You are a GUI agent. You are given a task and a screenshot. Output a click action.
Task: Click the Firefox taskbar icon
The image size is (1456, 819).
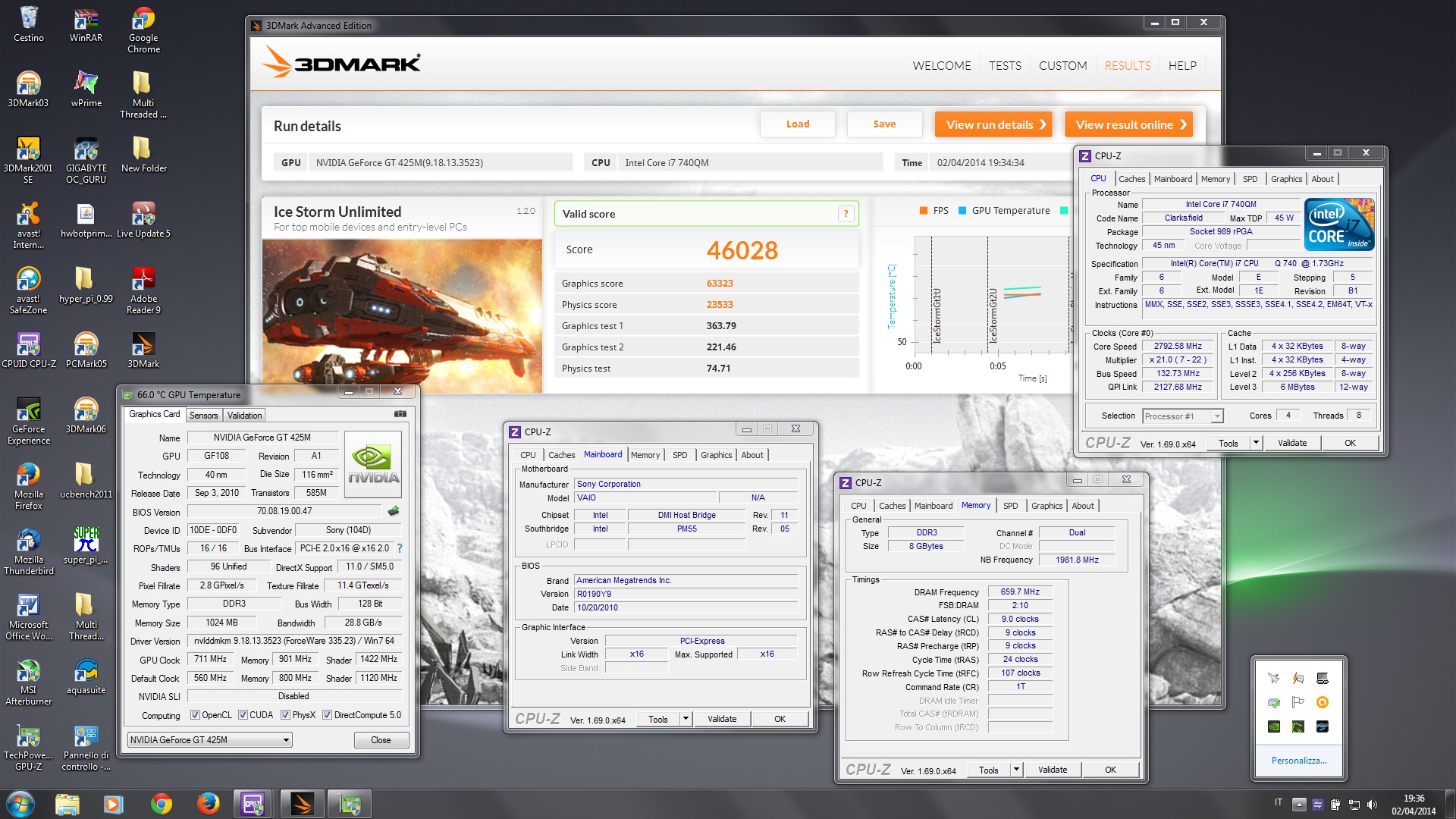click(208, 804)
